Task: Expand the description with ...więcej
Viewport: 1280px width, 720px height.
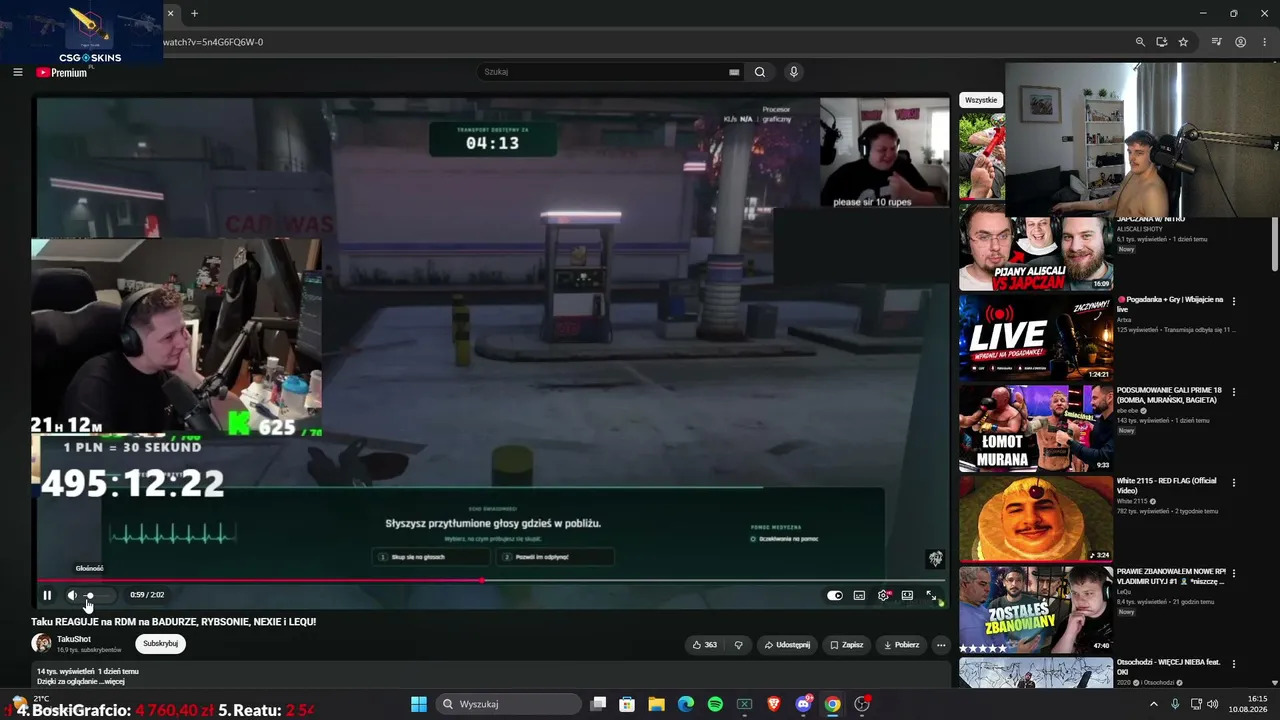Action: pos(112,681)
